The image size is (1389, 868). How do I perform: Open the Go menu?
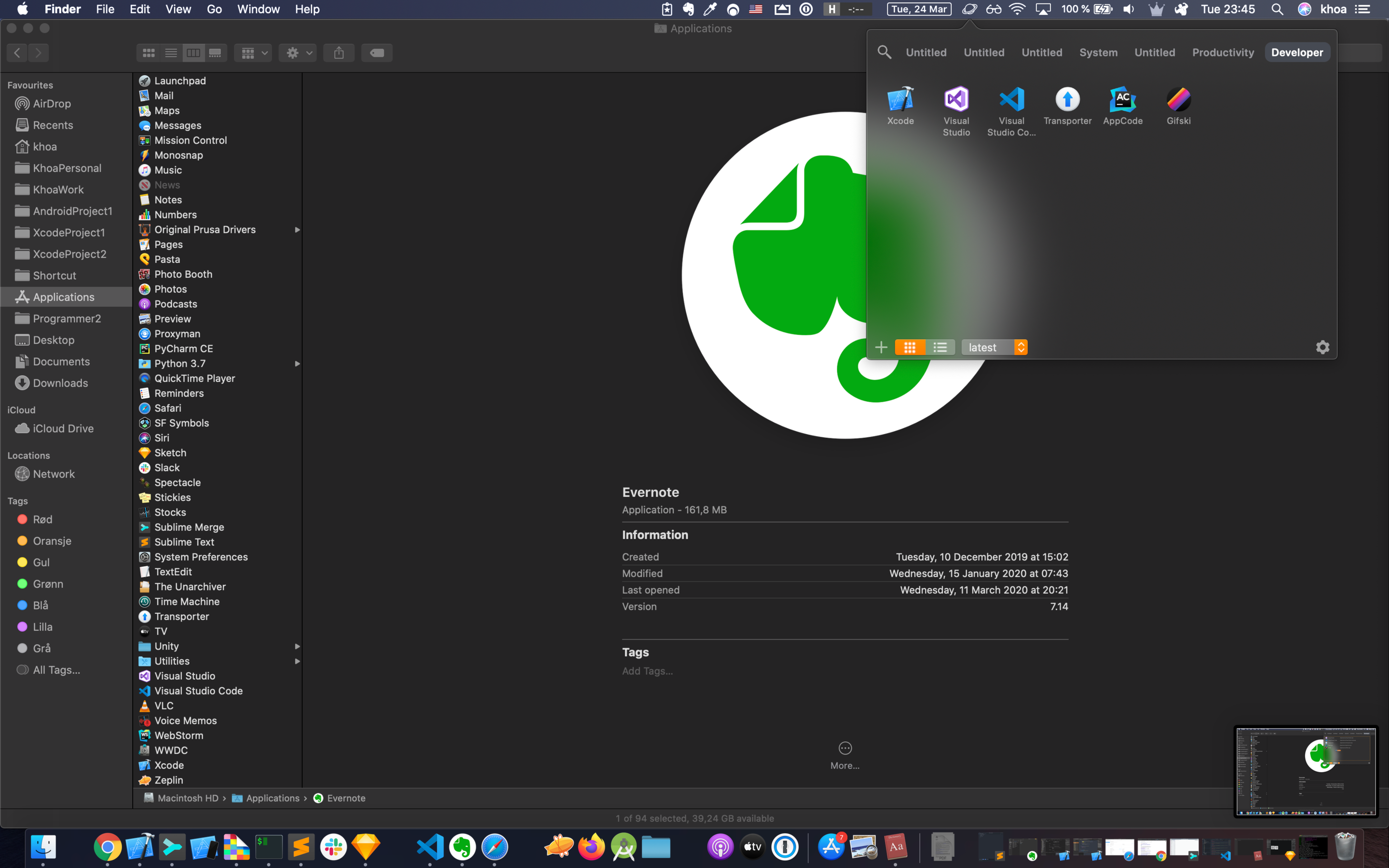tap(214, 9)
